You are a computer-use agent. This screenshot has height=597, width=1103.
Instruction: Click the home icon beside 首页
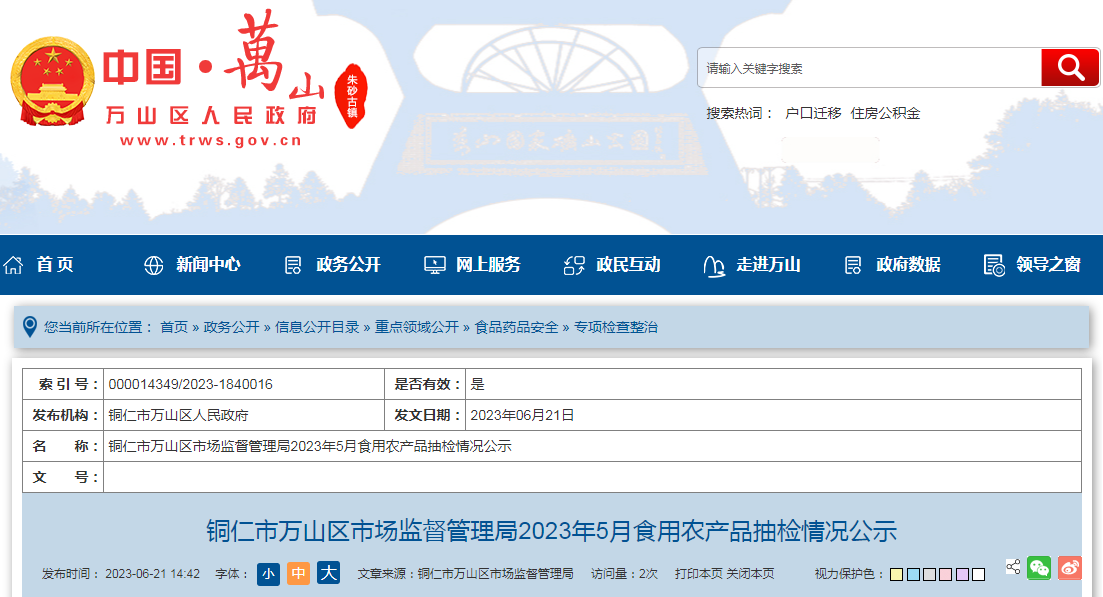14,265
